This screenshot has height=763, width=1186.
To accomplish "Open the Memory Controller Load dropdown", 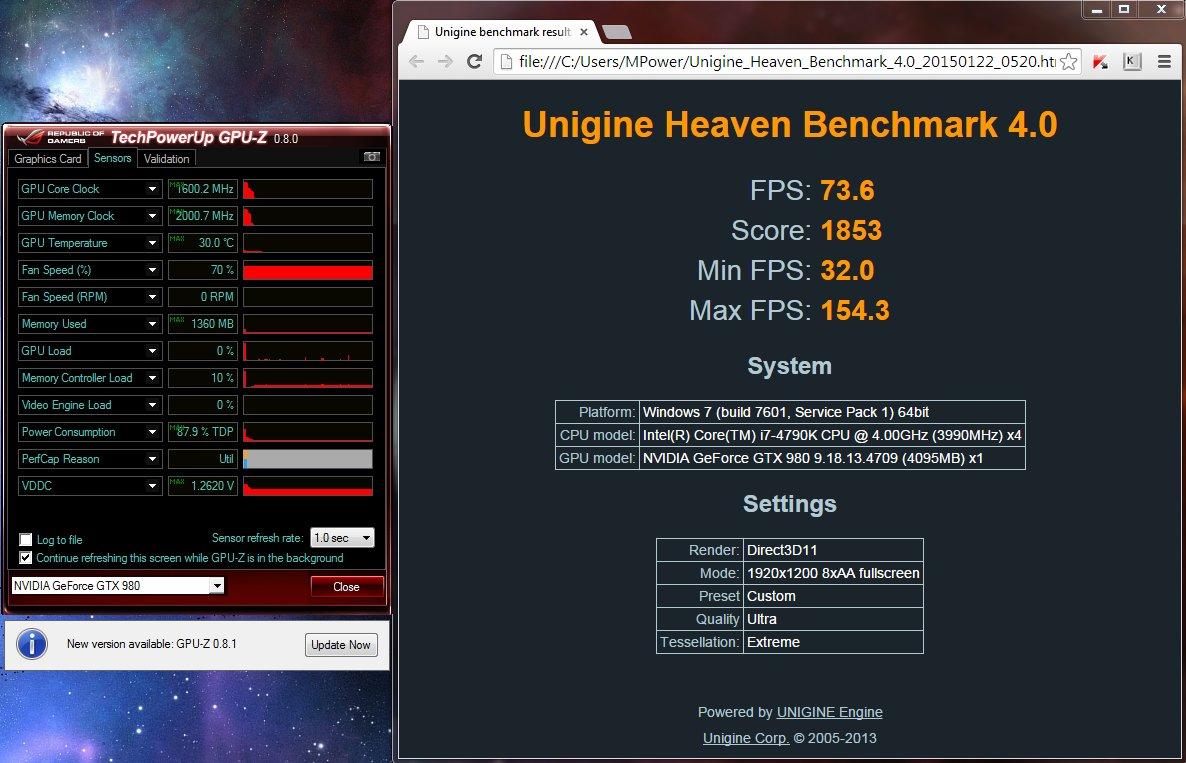I will click(x=152, y=377).
